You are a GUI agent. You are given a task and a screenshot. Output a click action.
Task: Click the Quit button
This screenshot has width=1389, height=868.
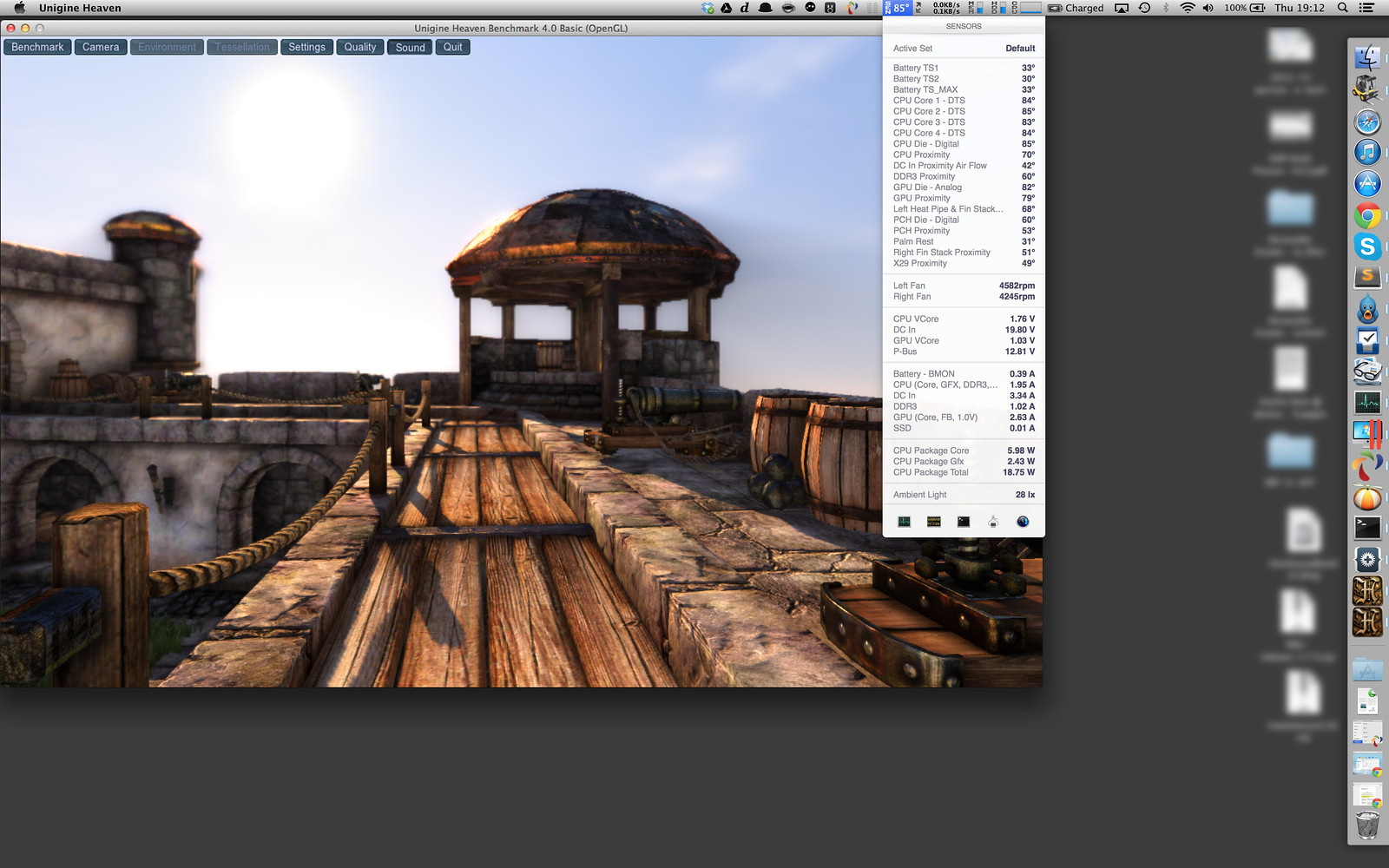click(453, 47)
